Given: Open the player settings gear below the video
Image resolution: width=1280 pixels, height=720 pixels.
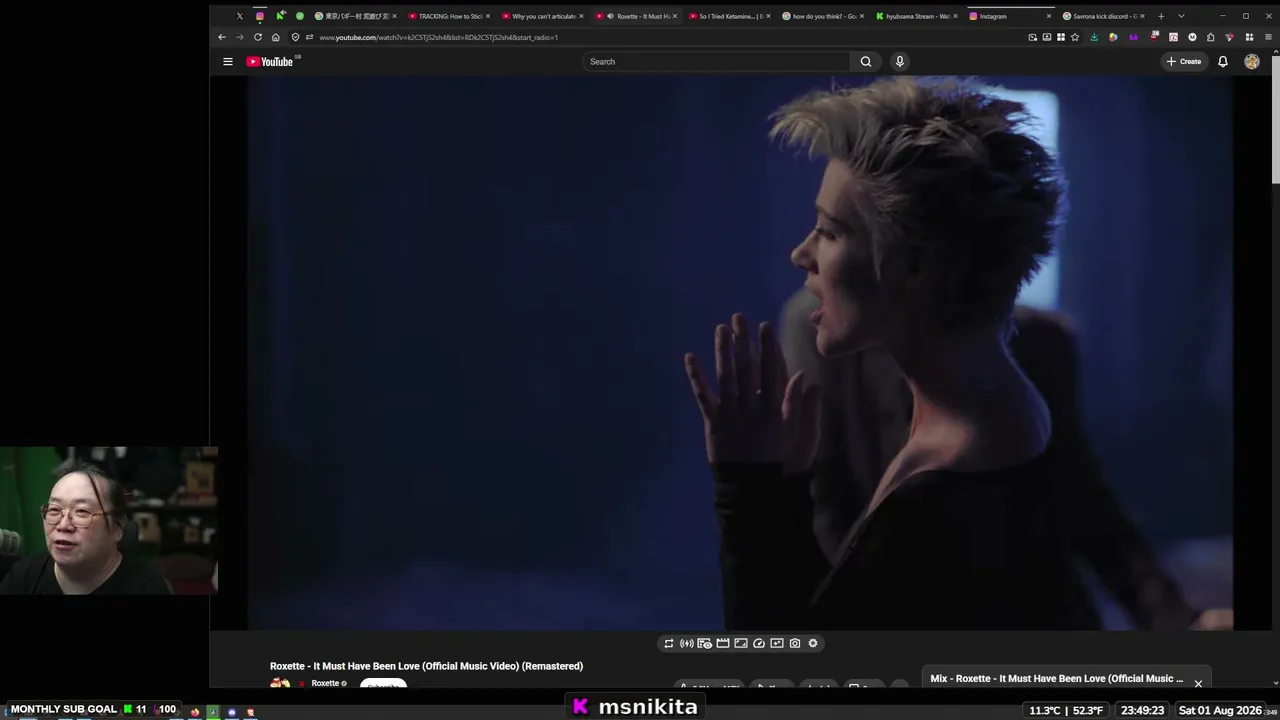Looking at the screenshot, I should [813, 644].
